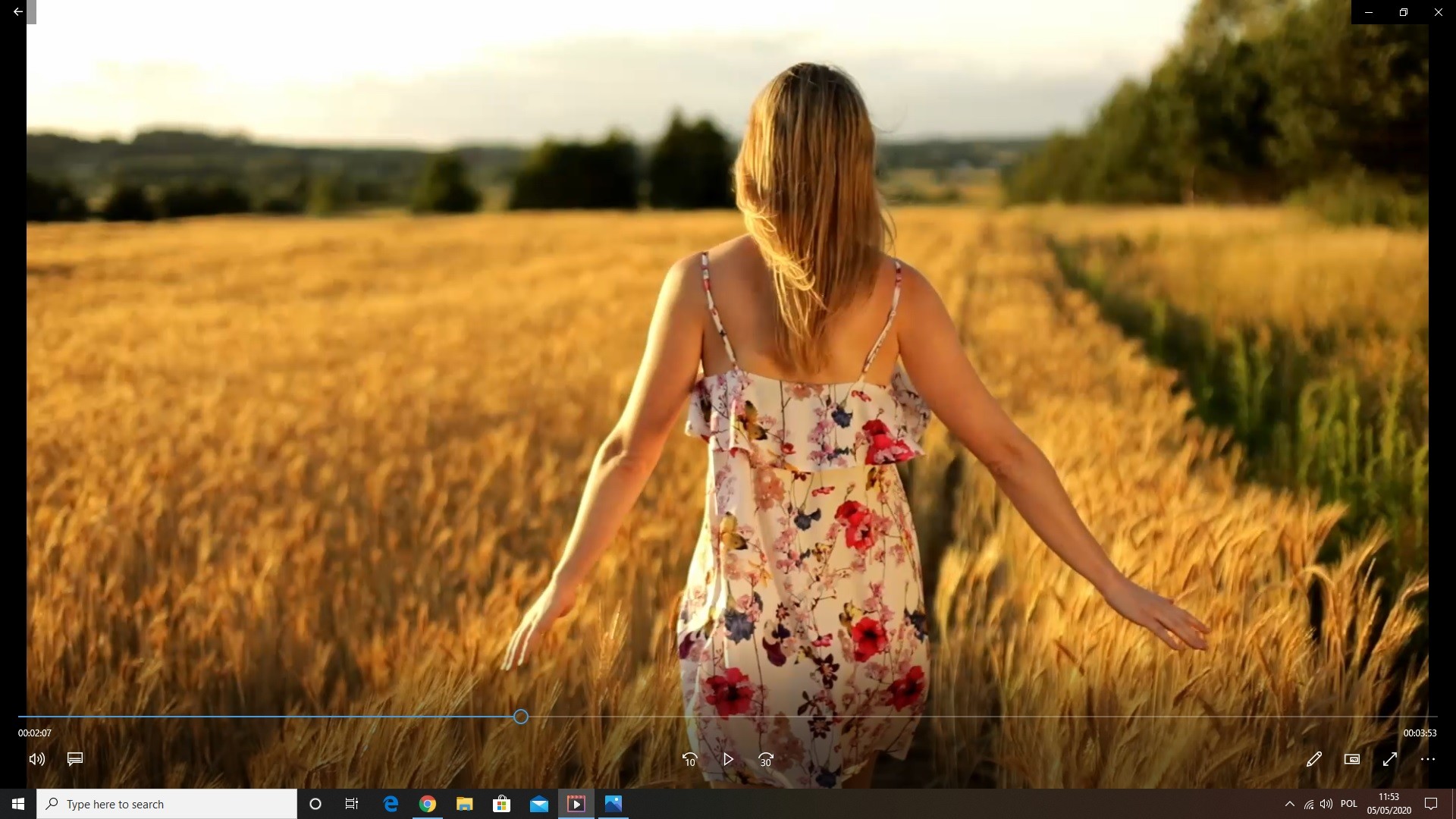
Task: Open the Windows Start menu
Action: click(18, 804)
